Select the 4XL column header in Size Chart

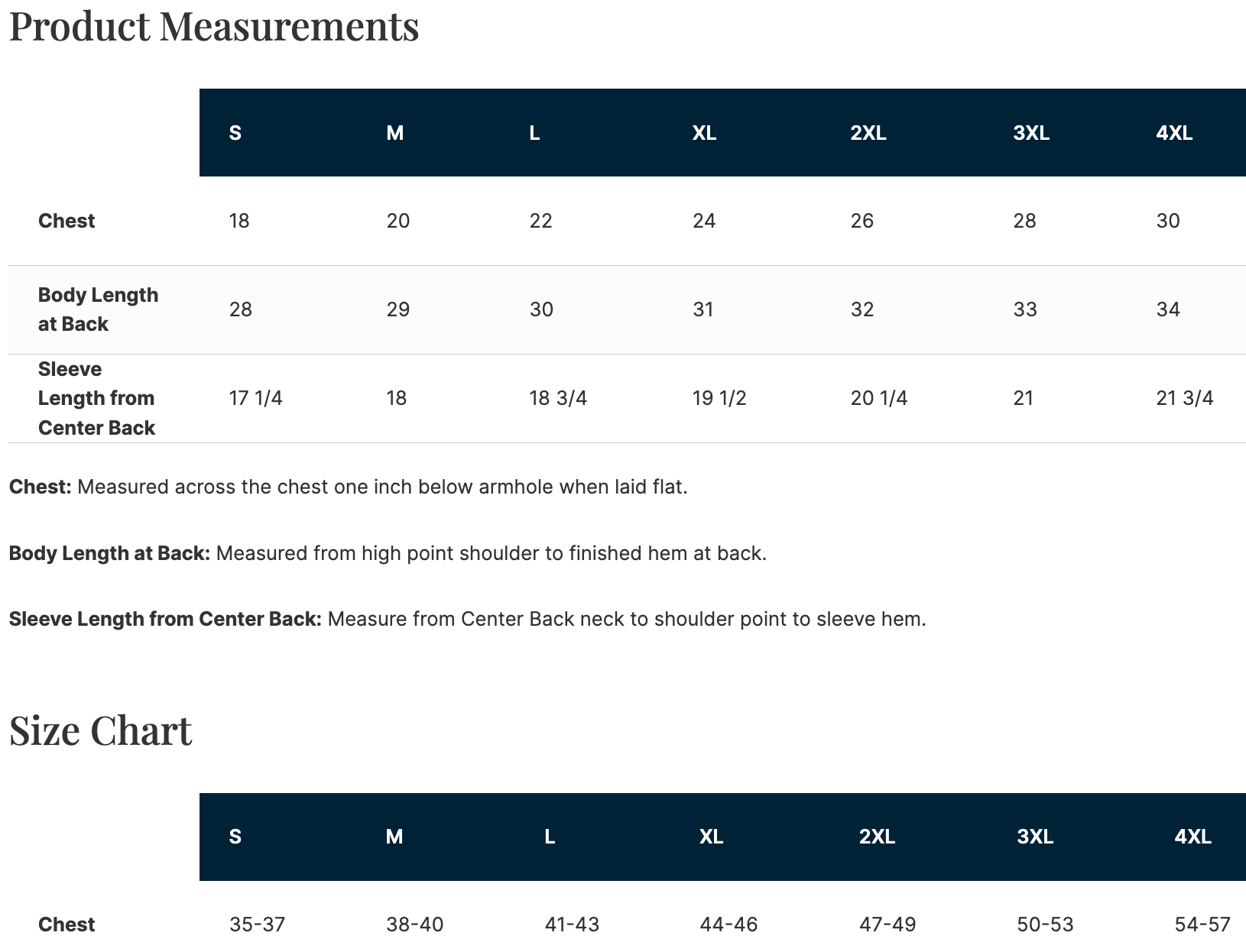(x=1192, y=837)
